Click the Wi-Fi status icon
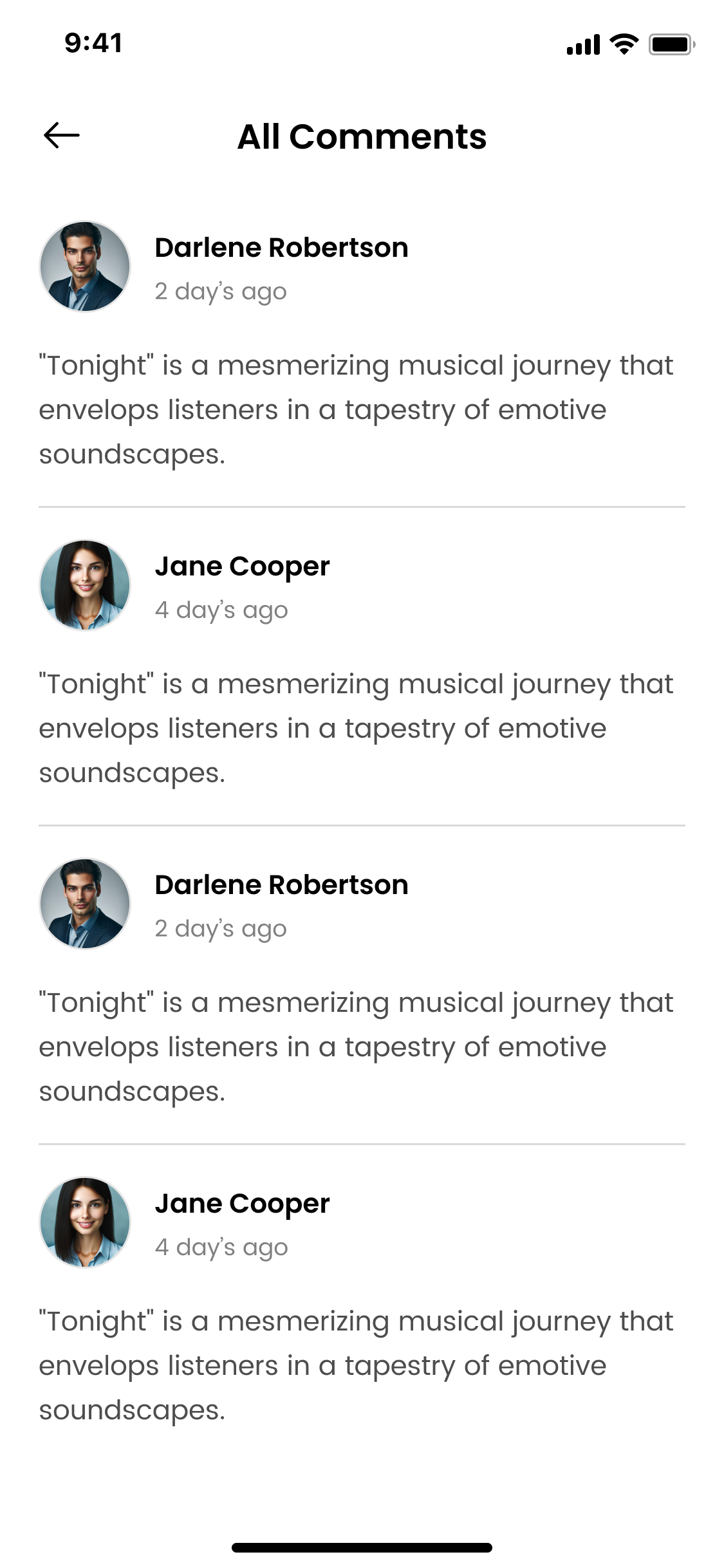 tap(624, 44)
